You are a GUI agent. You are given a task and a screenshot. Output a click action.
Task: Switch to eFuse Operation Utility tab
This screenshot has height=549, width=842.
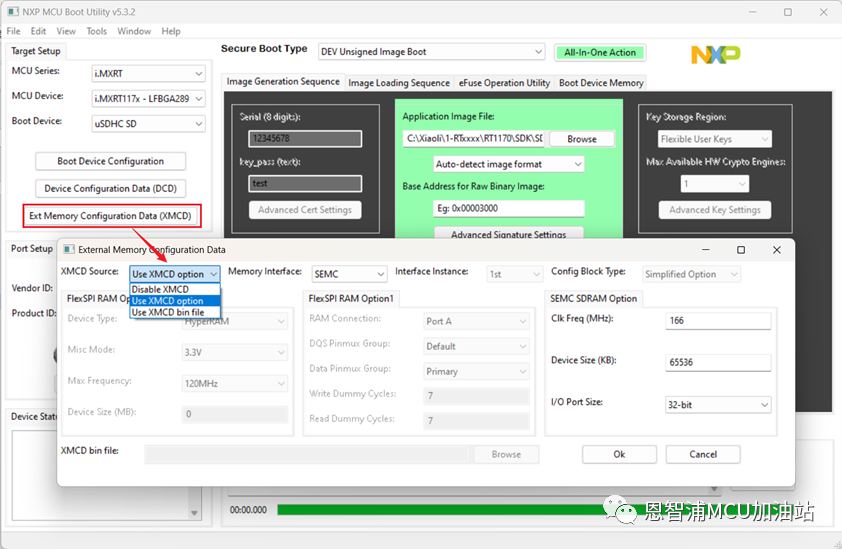(x=504, y=83)
